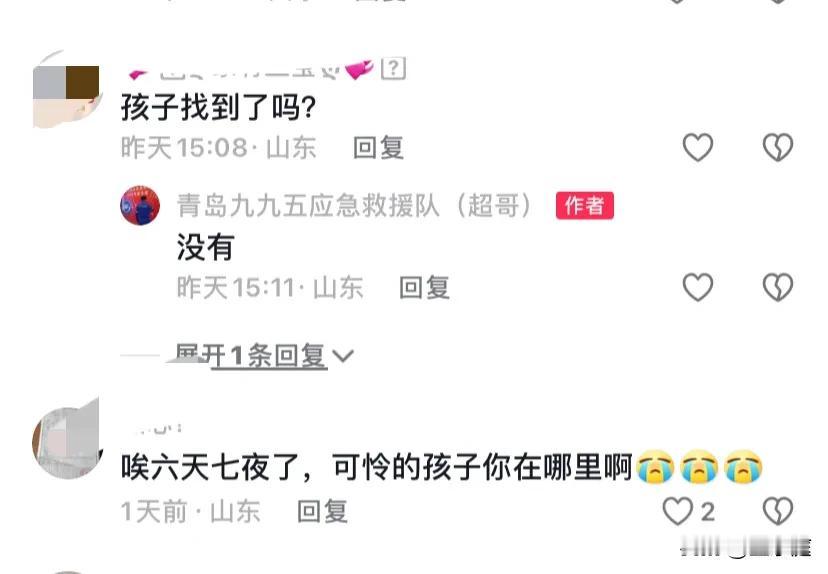Open the author 青岛九九五应急救援队 avatar
The width and height of the screenshot is (828, 574).
pos(140,205)
